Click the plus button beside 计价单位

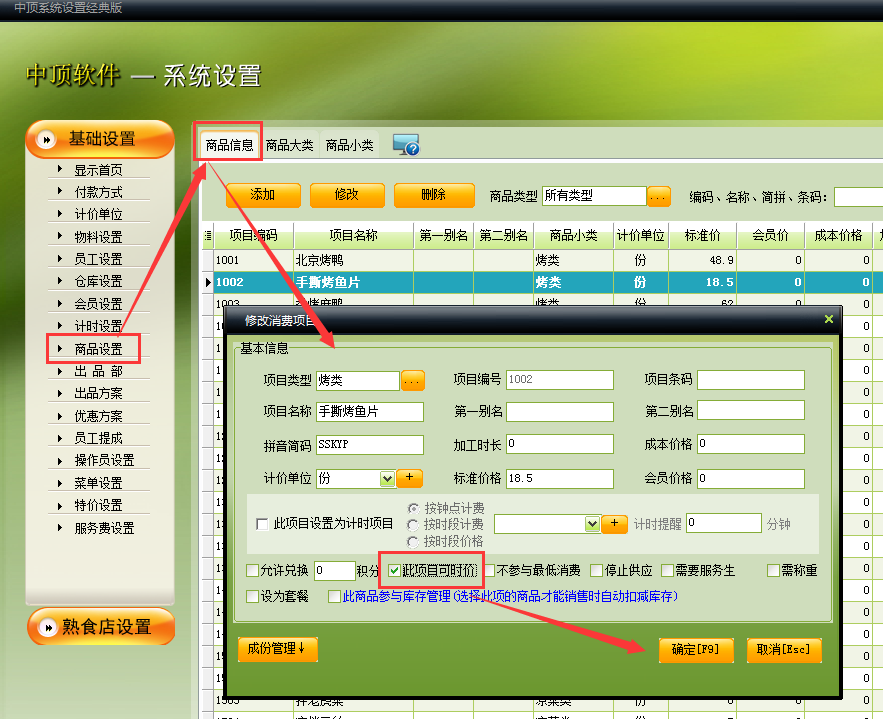pyautogui.click(x=409, y=478)
